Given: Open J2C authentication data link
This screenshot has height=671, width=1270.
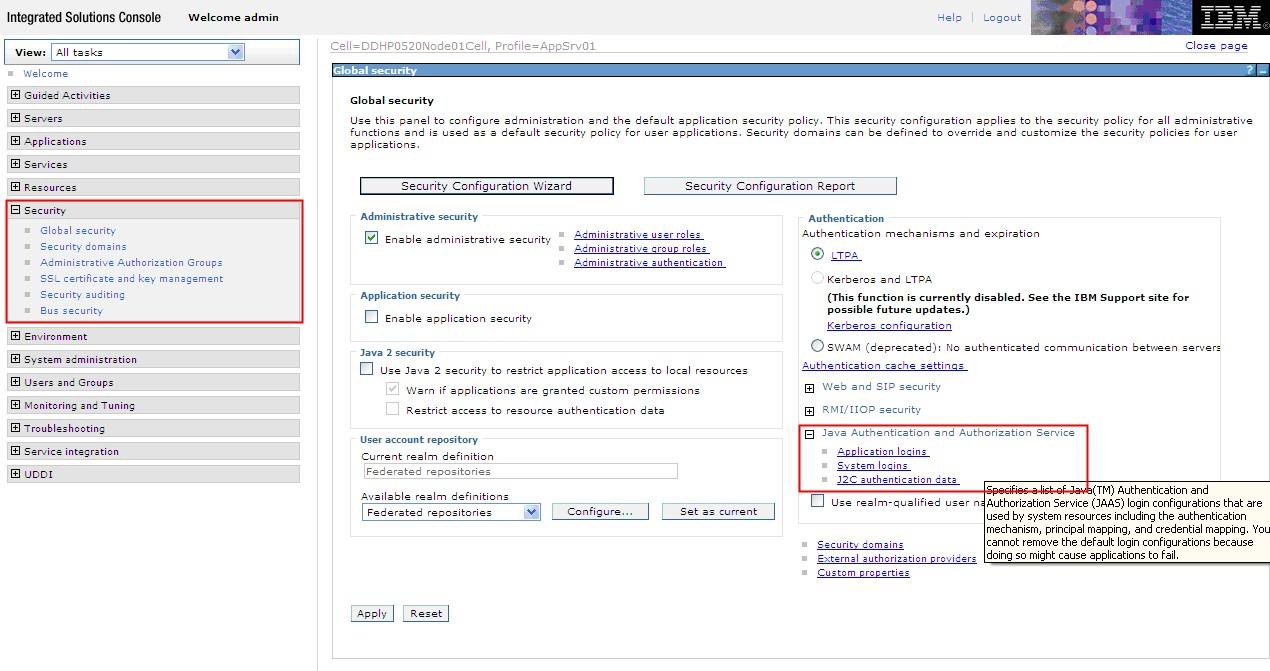Looking at the screenshot, I should tap(898, 479).
